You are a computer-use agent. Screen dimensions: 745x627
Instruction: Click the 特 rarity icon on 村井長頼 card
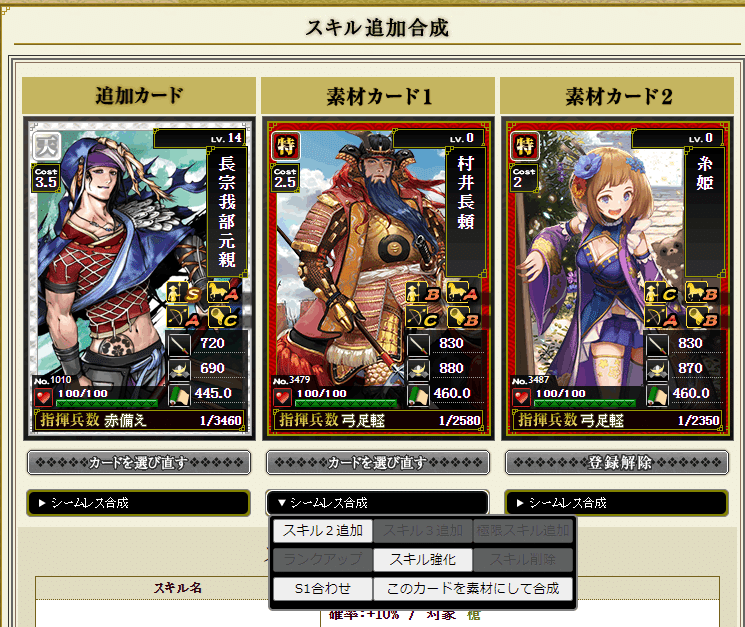click(x=286, y=146)
